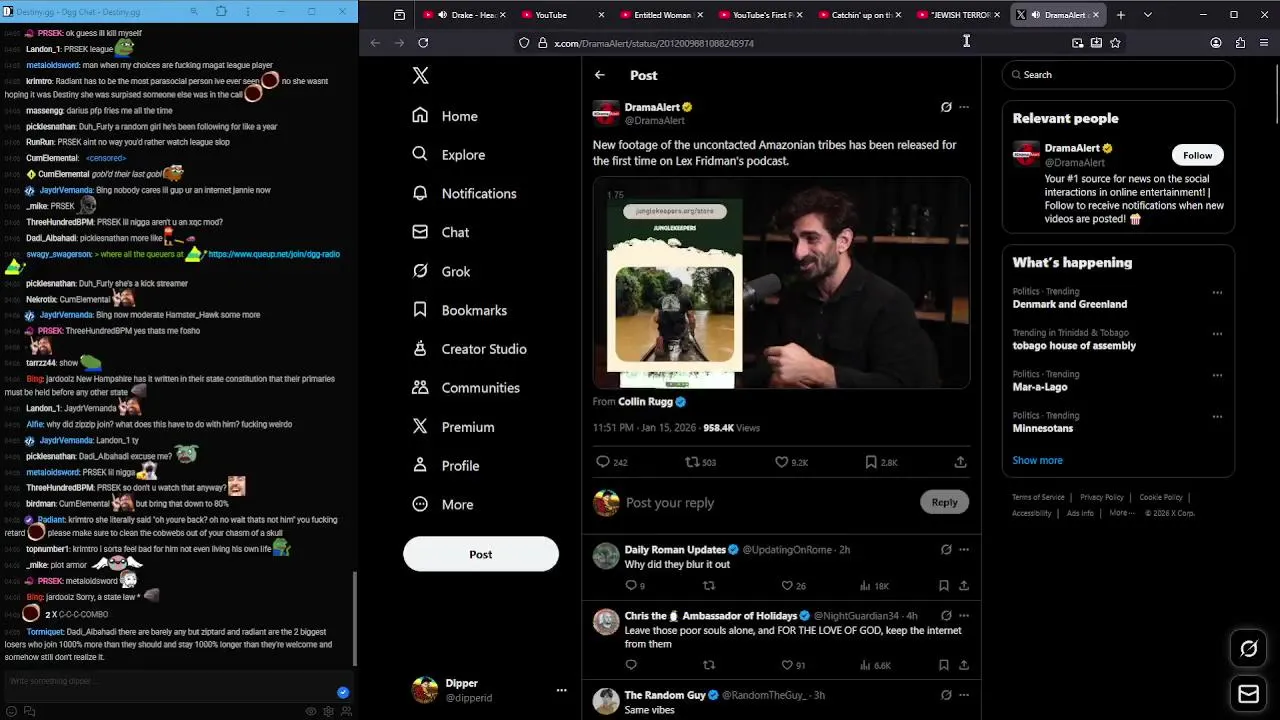Screen dimensions: 1280x720
Task: Switch to Drake browser tab
Action: [463, 15]
